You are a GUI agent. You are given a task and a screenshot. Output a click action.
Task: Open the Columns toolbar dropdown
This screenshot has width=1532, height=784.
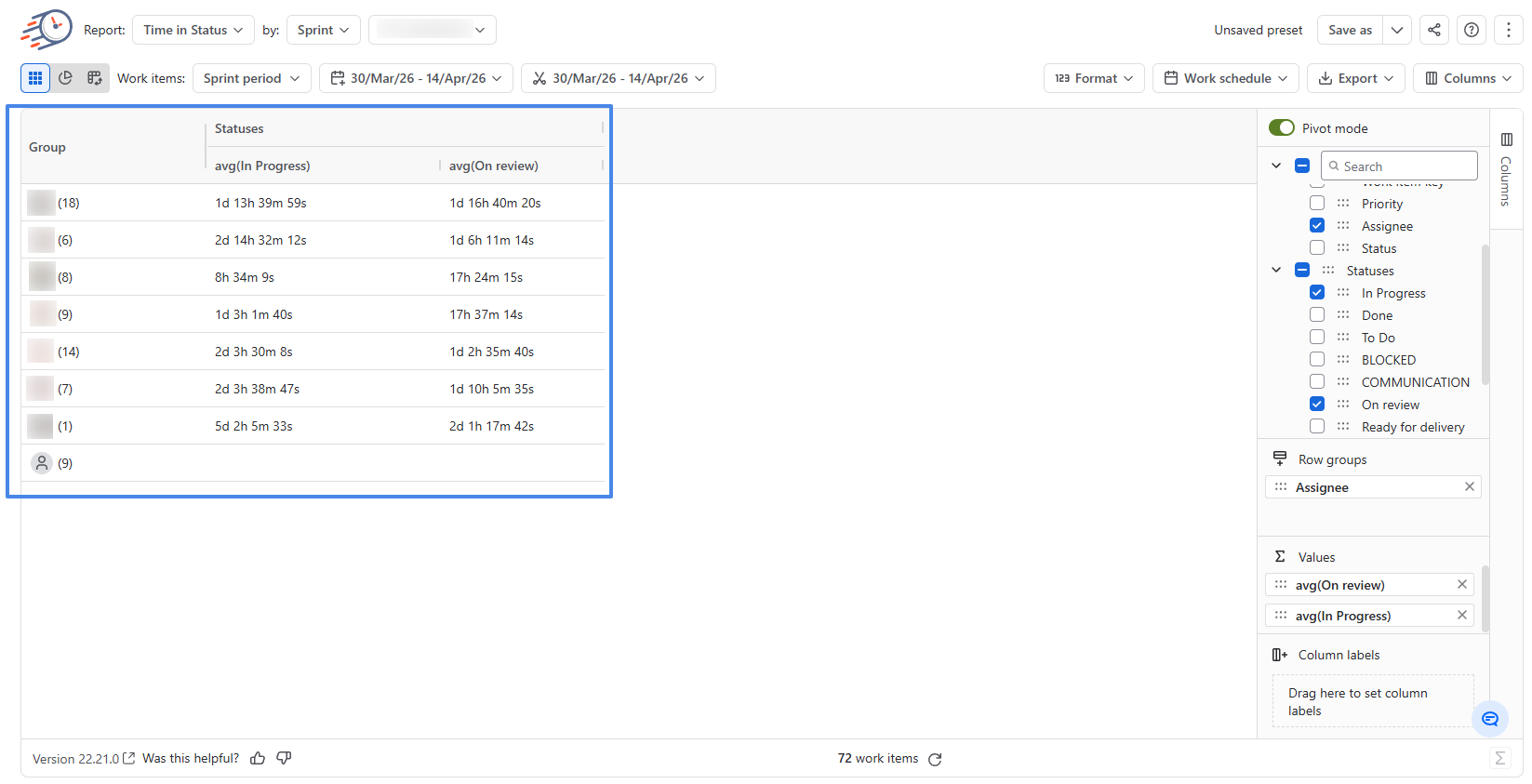click(1468, 78)
